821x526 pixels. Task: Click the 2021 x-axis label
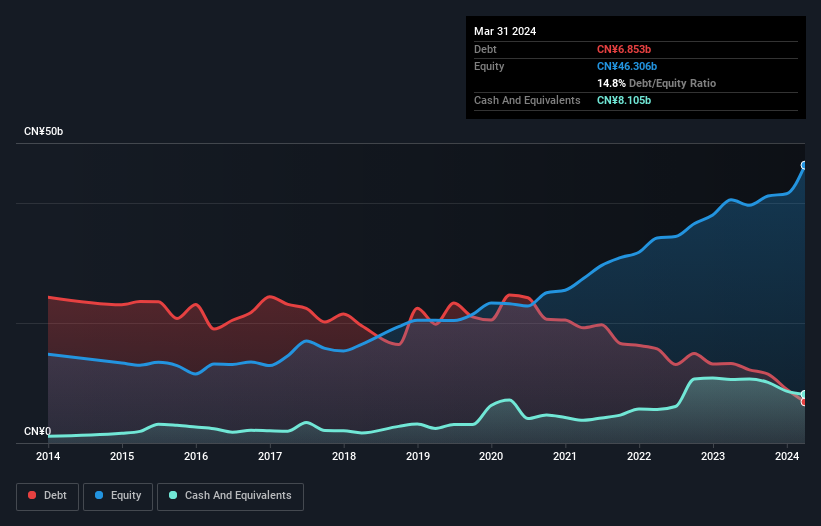click(565, 456)
